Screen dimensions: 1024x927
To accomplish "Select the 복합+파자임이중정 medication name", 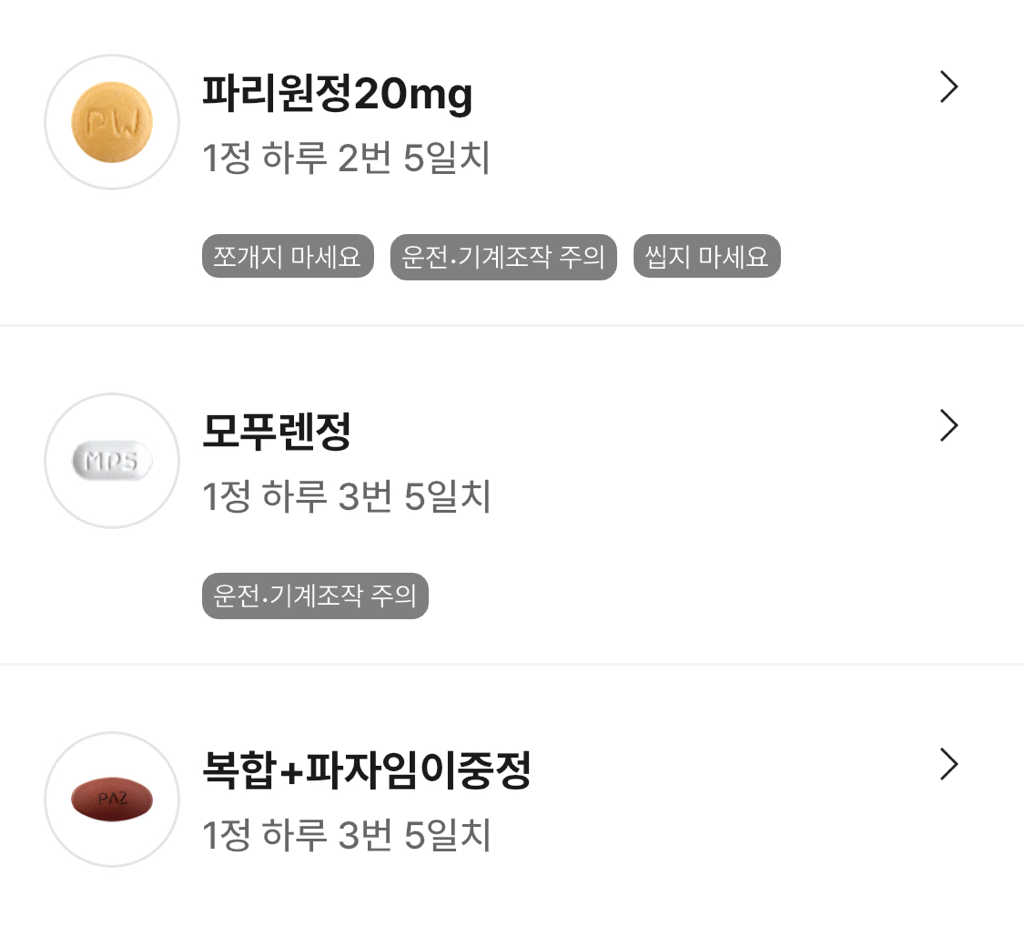I will pos(366,771).
